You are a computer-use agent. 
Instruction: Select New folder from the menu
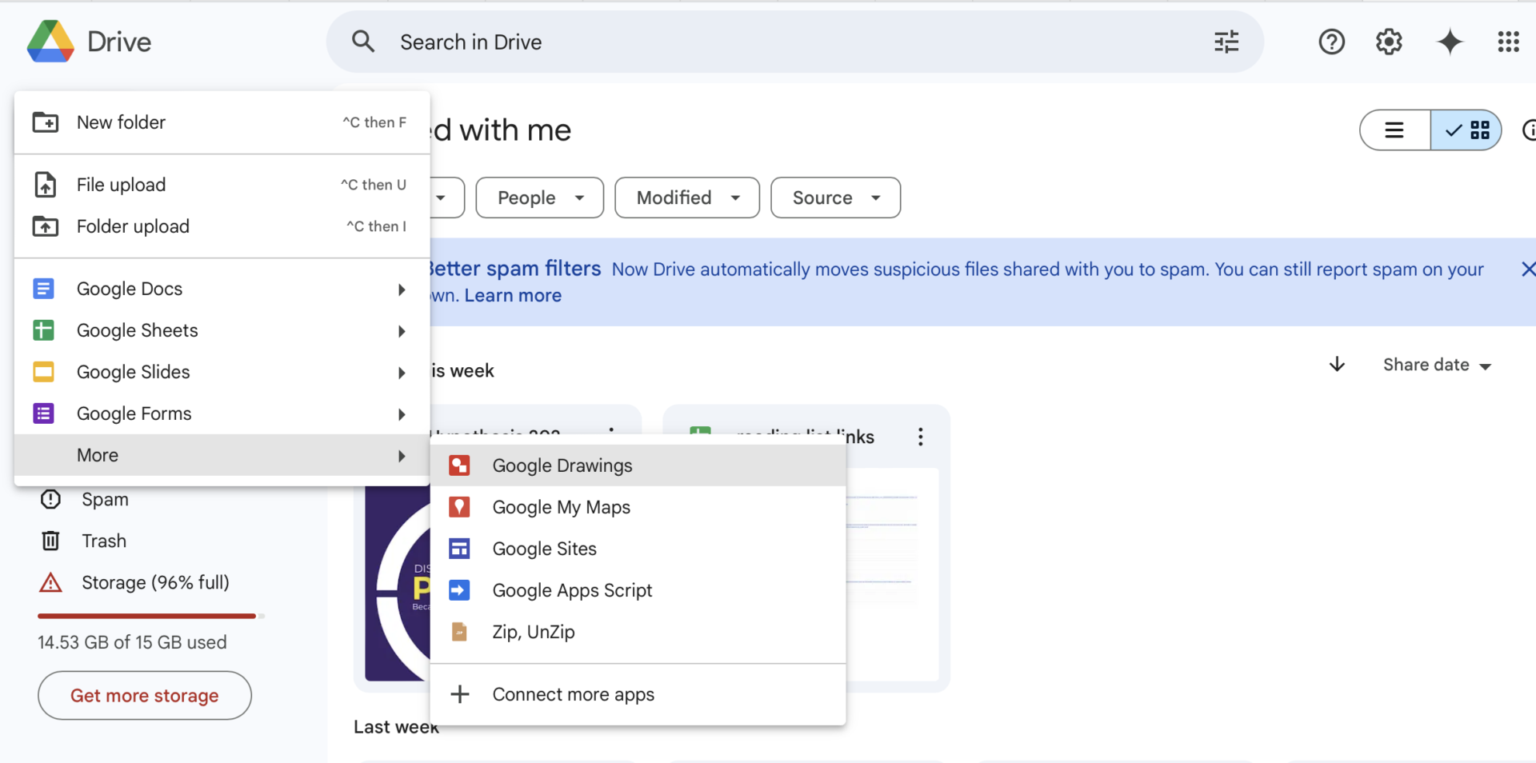[x=121, y=122]
